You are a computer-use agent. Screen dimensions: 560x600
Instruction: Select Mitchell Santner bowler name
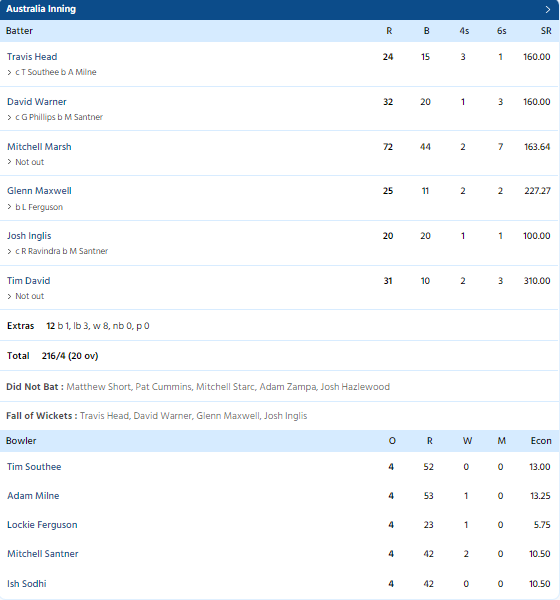42,554
